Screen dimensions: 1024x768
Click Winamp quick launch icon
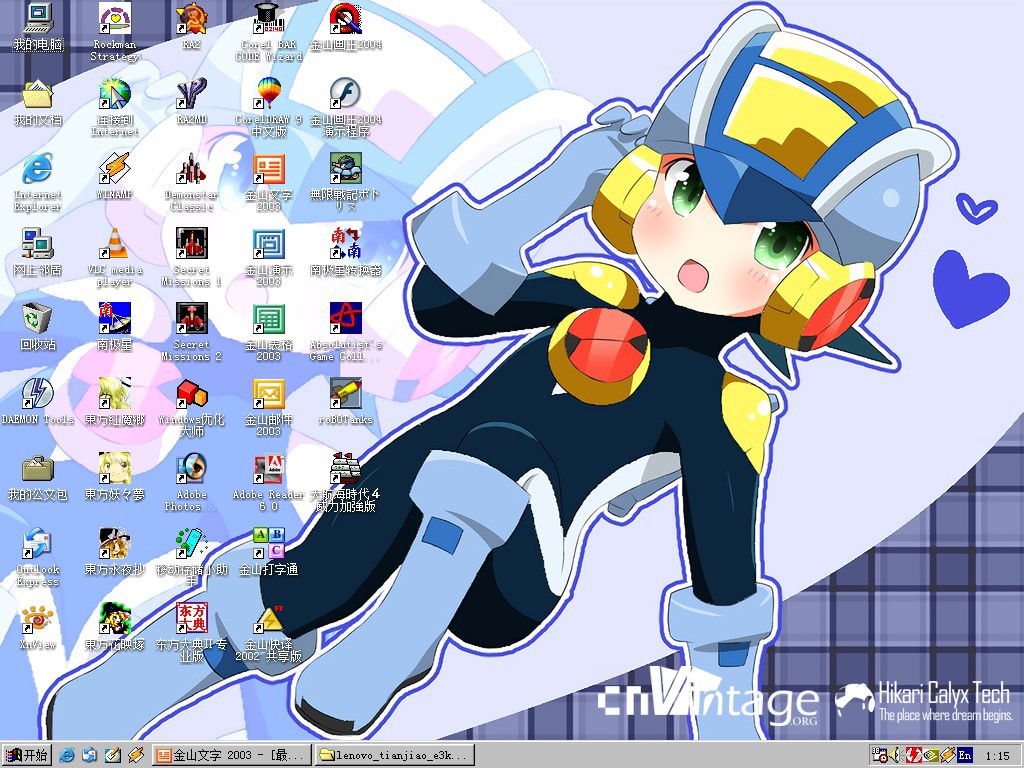[135, 755]
